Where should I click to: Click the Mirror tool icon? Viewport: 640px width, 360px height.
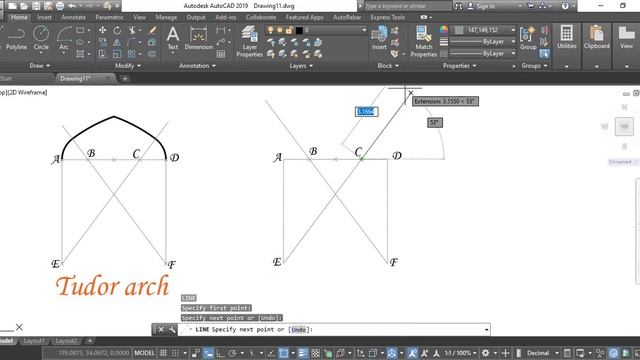[x=117, y=42]
